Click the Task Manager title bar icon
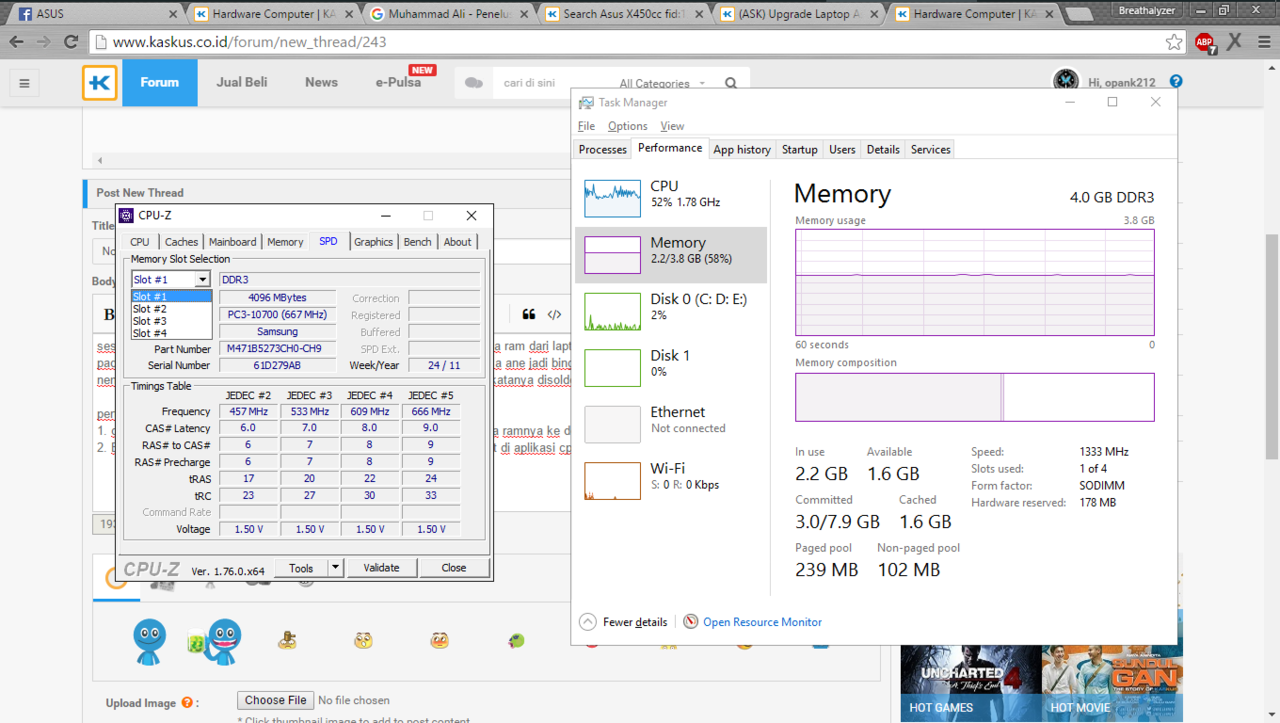The height and width of the screenshot is (723, 1280). pos(585,102)
